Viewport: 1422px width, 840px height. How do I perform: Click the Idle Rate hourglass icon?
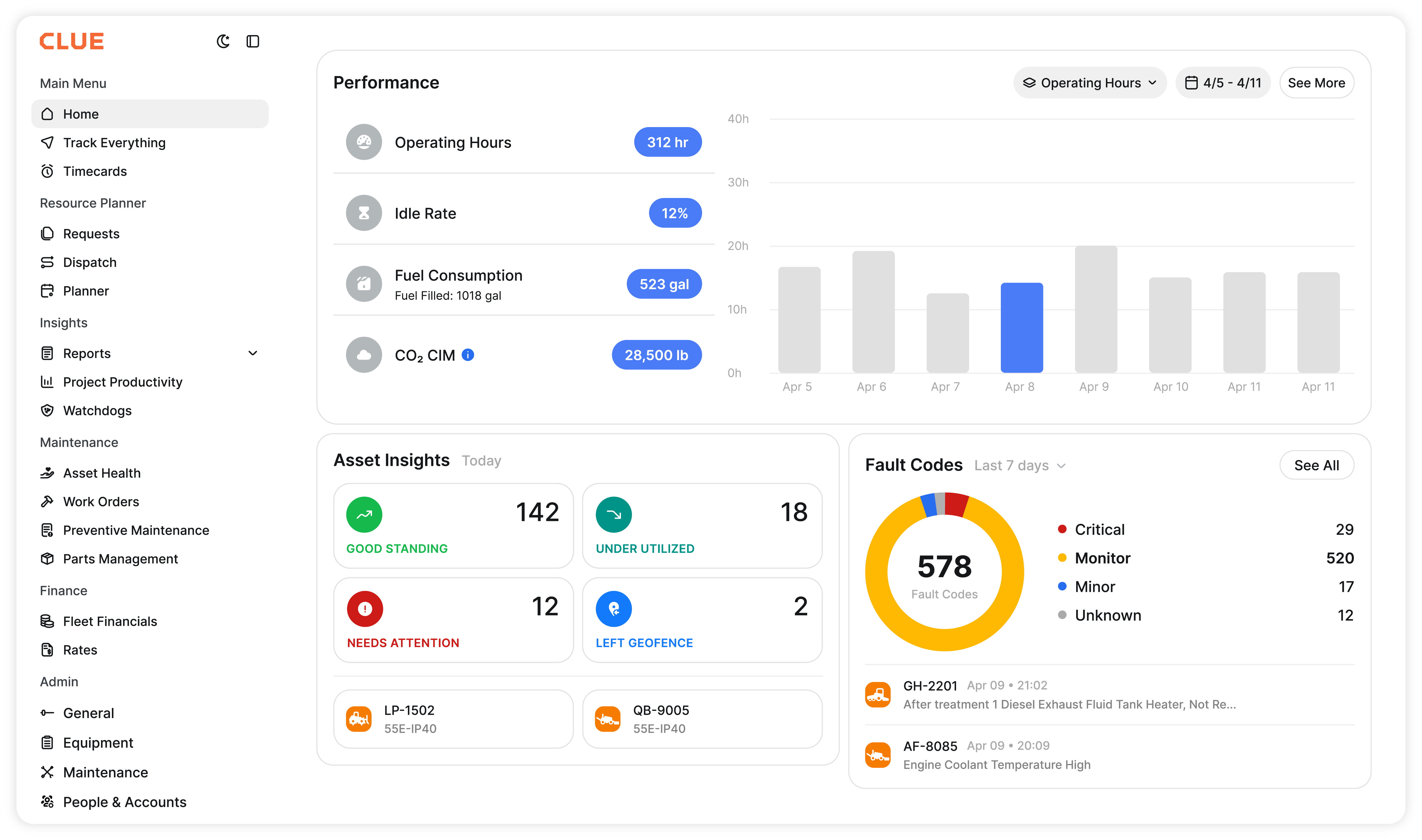364,213
